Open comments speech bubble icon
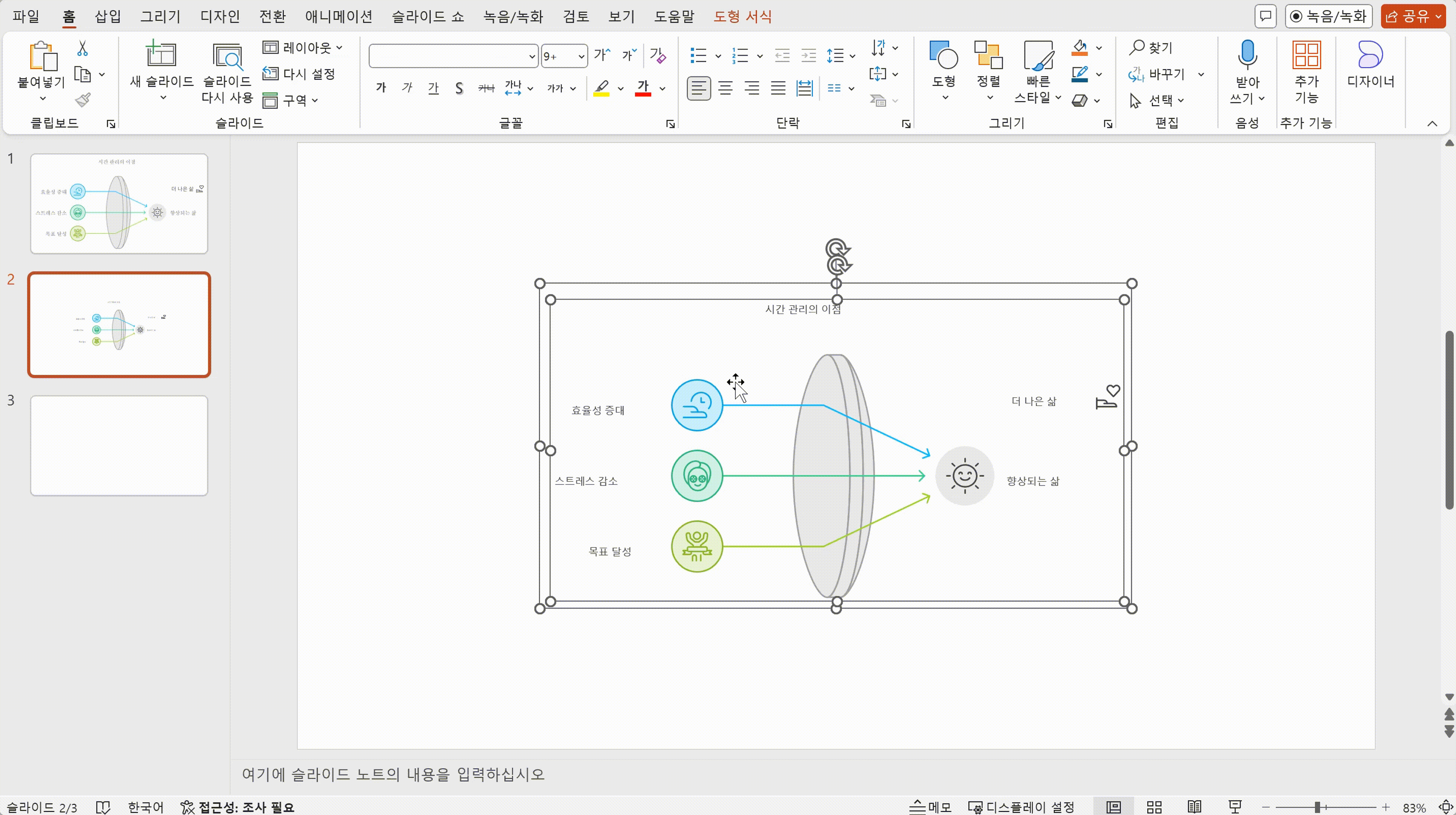The height and width of the screenshot is (815, 1456). click(x=1265, y=16)
